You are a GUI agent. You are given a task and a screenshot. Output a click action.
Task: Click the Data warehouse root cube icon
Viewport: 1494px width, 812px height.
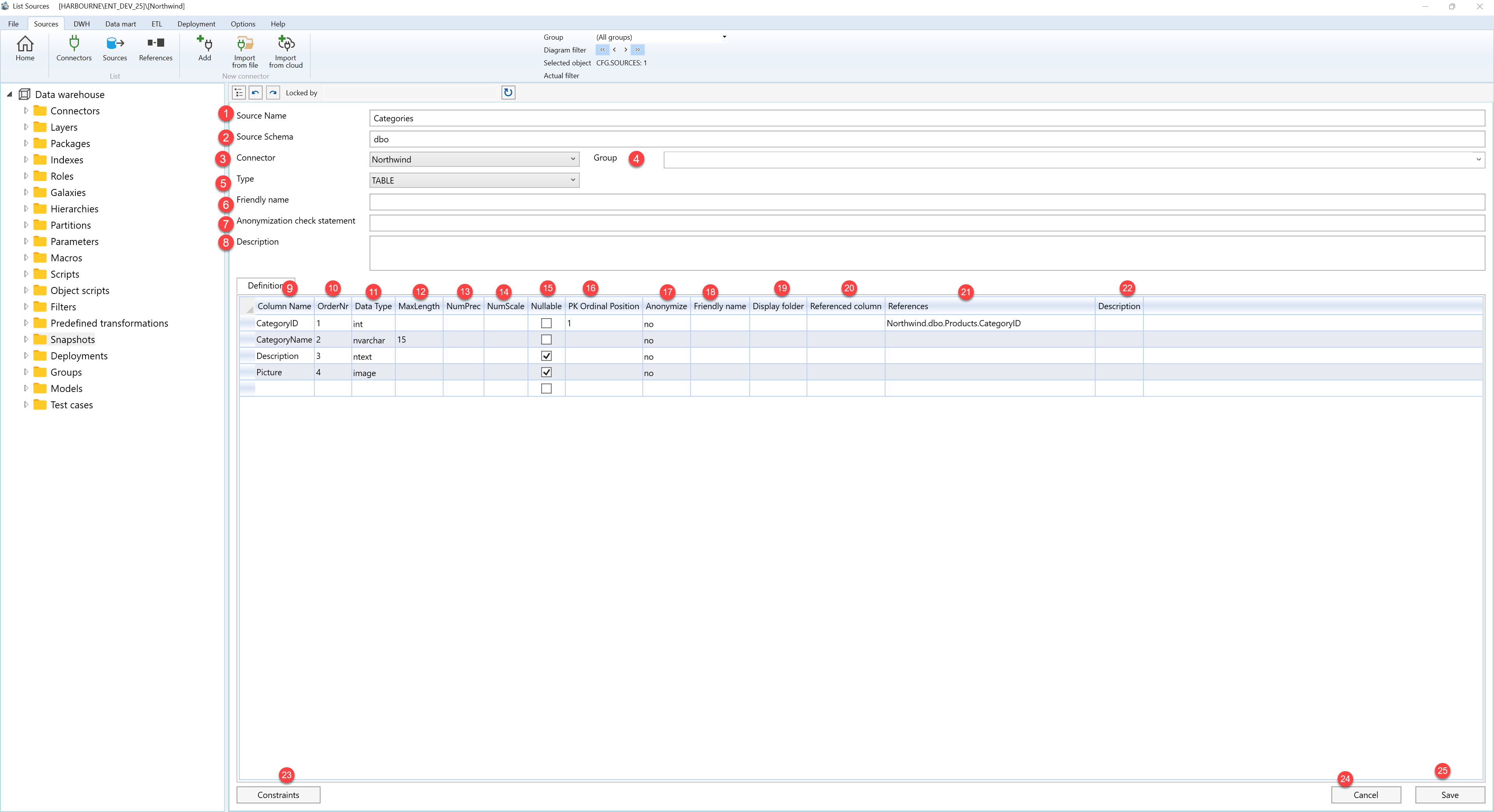pos(25,94)
